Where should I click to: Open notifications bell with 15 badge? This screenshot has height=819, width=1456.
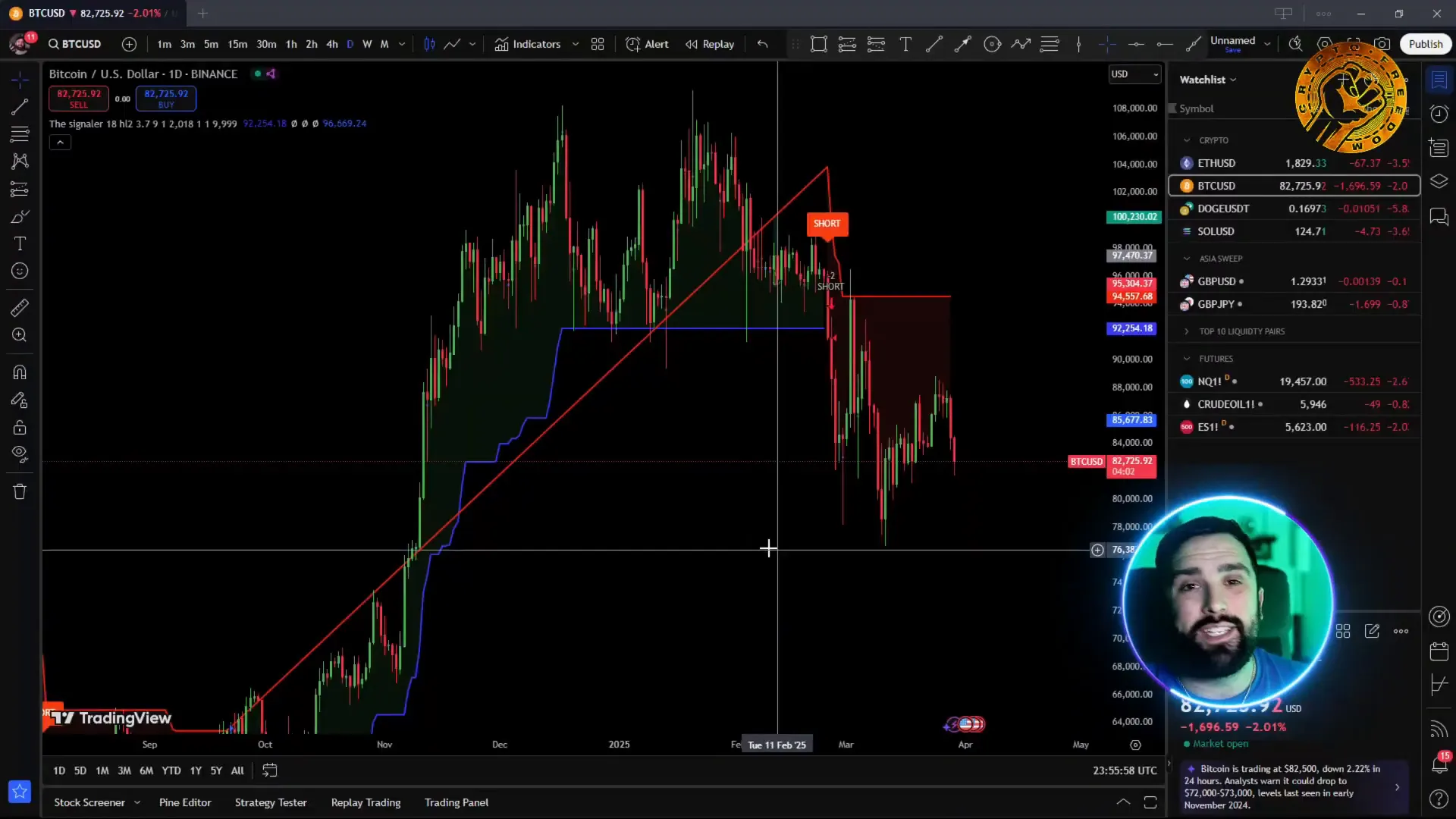(1439, 763)
